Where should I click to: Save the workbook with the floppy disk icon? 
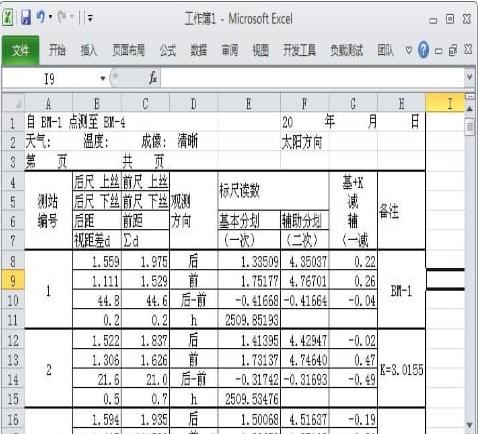coord(26,17)
